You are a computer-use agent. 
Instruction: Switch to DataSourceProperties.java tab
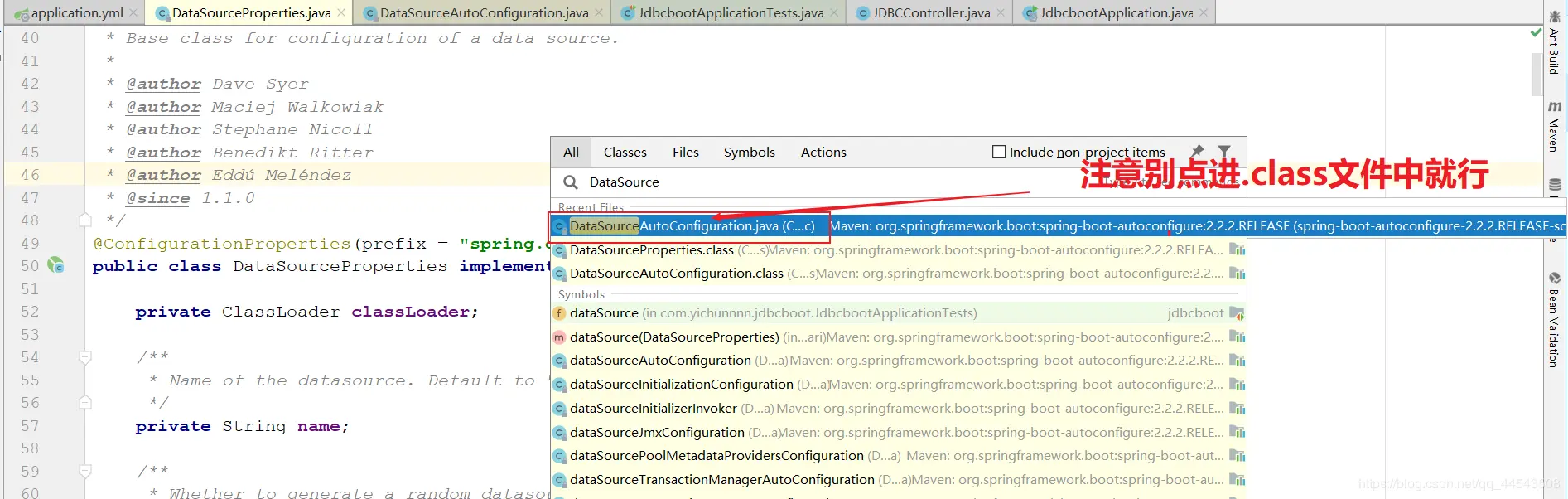pos(251,12)
